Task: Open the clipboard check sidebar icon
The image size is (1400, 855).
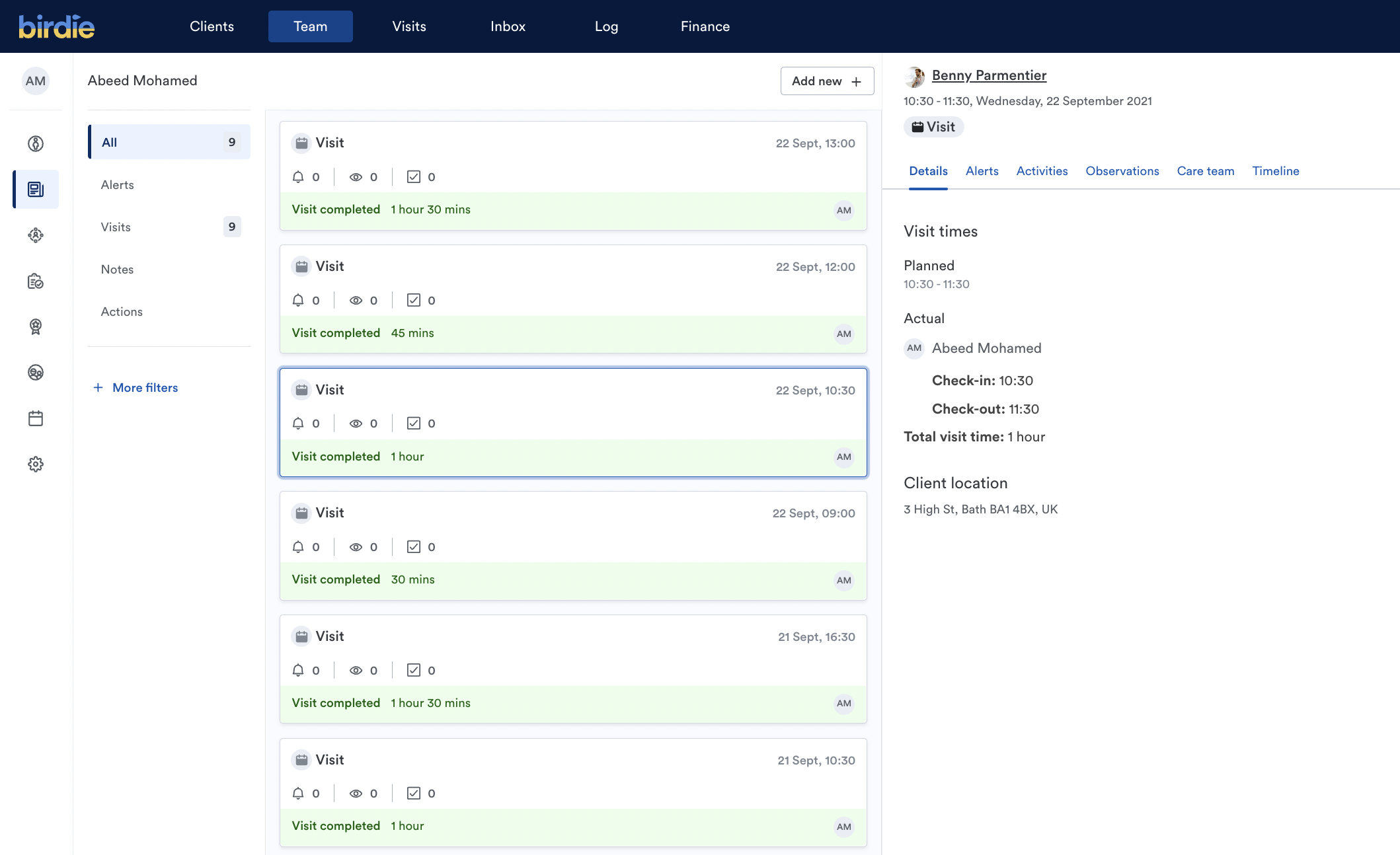Action: (36, 281)
